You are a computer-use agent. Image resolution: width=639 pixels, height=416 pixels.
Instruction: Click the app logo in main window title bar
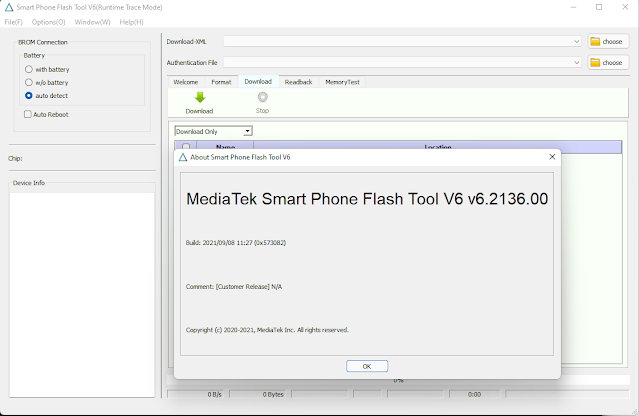(x=9, y=7)
